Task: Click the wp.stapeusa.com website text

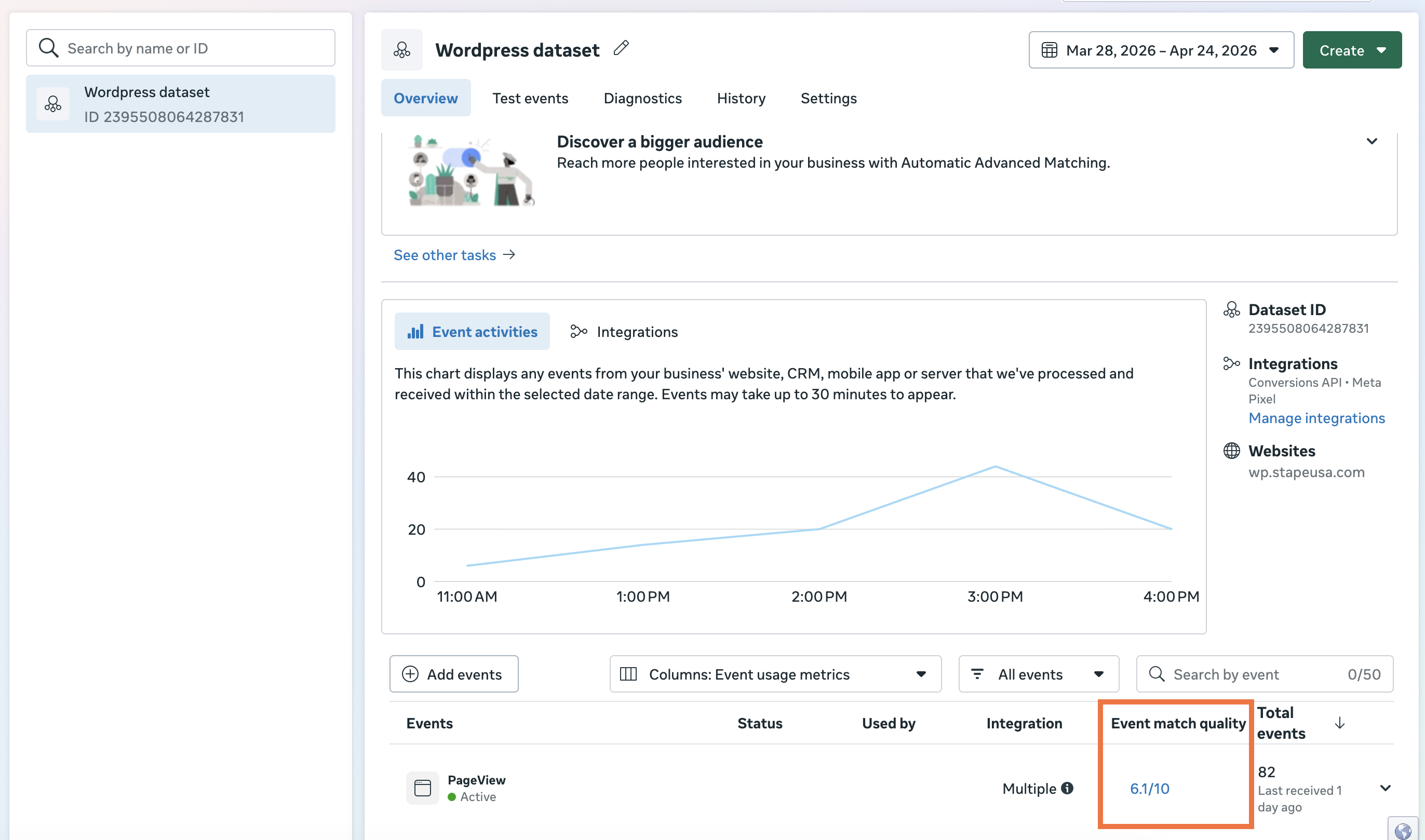Action: (1306, 472)
